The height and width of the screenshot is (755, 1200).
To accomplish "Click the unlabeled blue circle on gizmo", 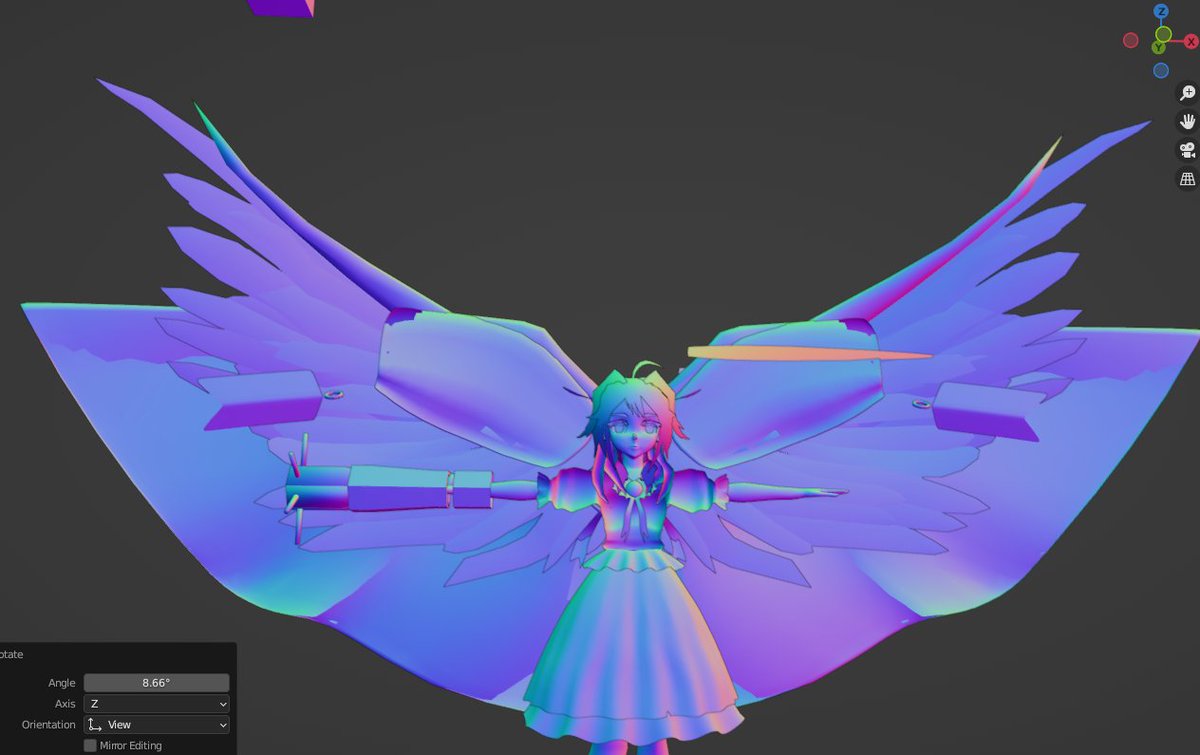I will [1161, 70].
